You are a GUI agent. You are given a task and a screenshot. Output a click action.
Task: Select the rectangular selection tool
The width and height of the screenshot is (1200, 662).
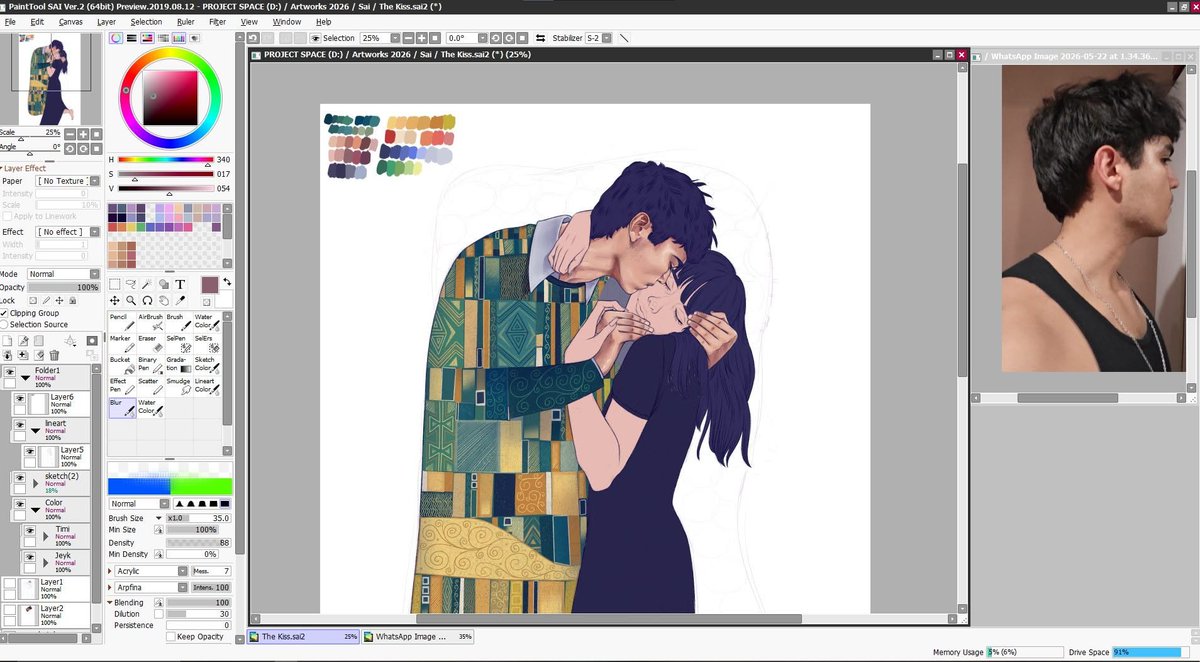click(115, 284)
